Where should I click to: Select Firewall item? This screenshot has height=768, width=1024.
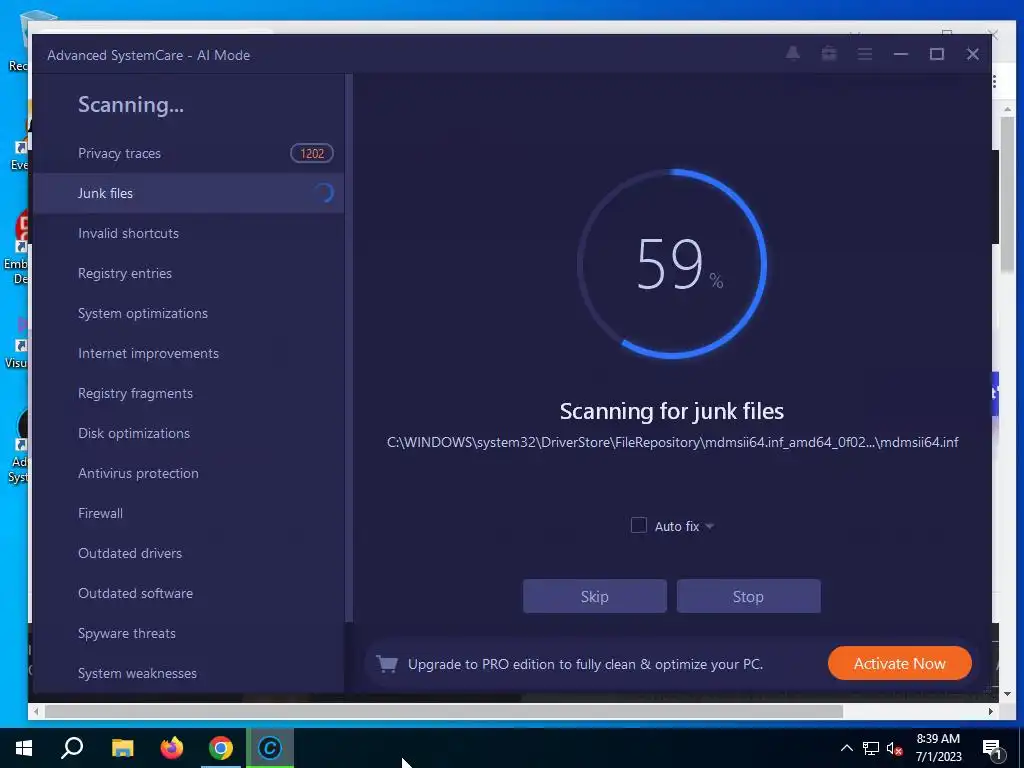(188, 513)
